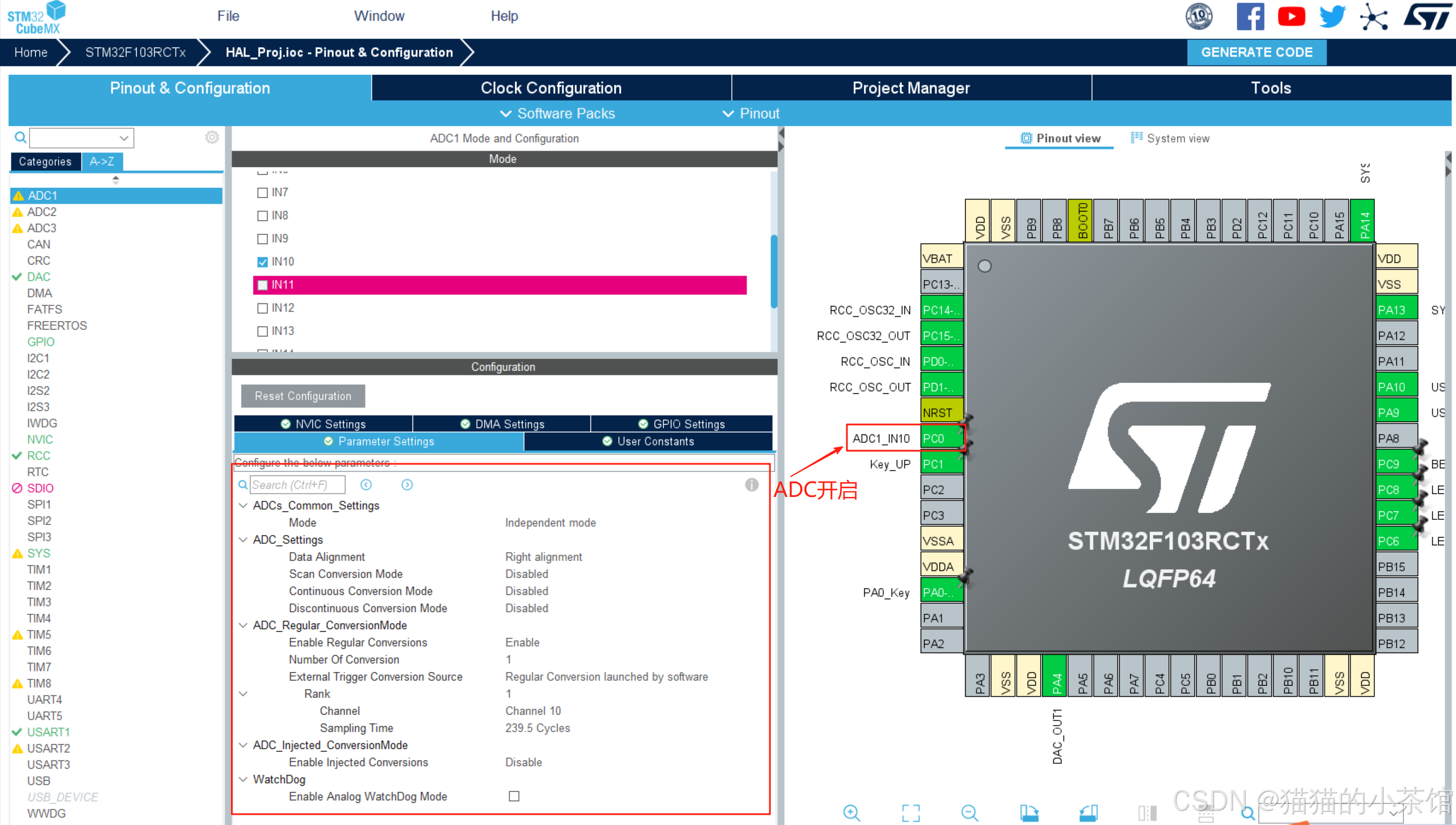This screenshot has width=1456, height=825.
Task: Go to previous parameter search result
Action: [x=366, y=484]
